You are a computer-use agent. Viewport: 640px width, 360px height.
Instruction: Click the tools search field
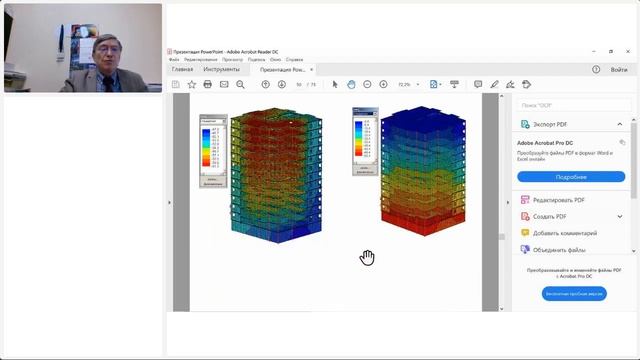(x=575, y=105)
